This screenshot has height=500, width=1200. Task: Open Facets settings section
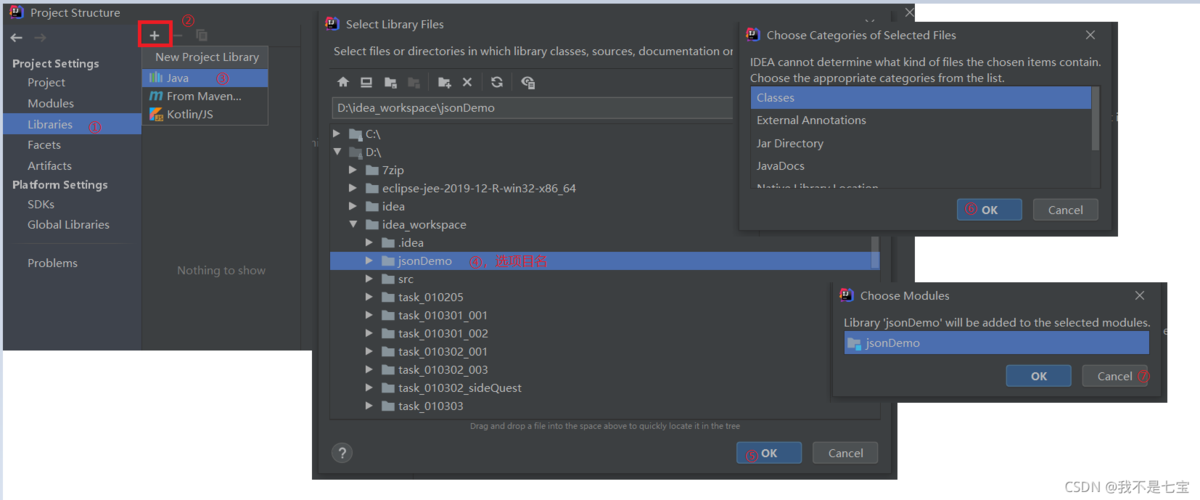click(44, 145)
